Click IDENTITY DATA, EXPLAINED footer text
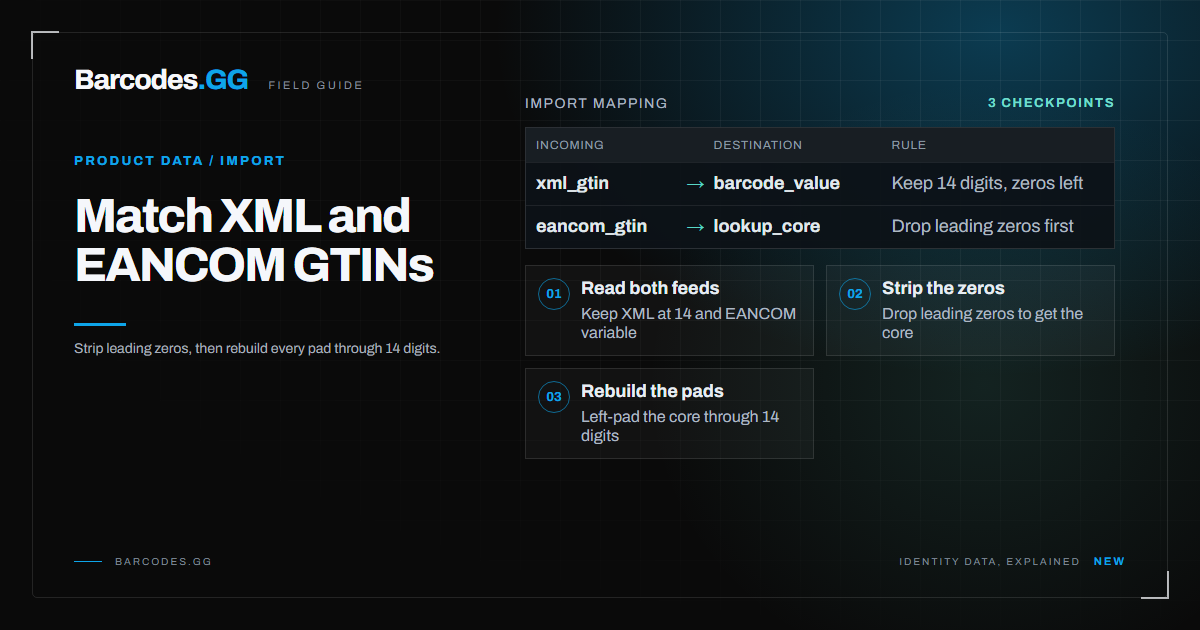Image resolution: width=1200 pixels, height=630 pixels. (989, 562)
